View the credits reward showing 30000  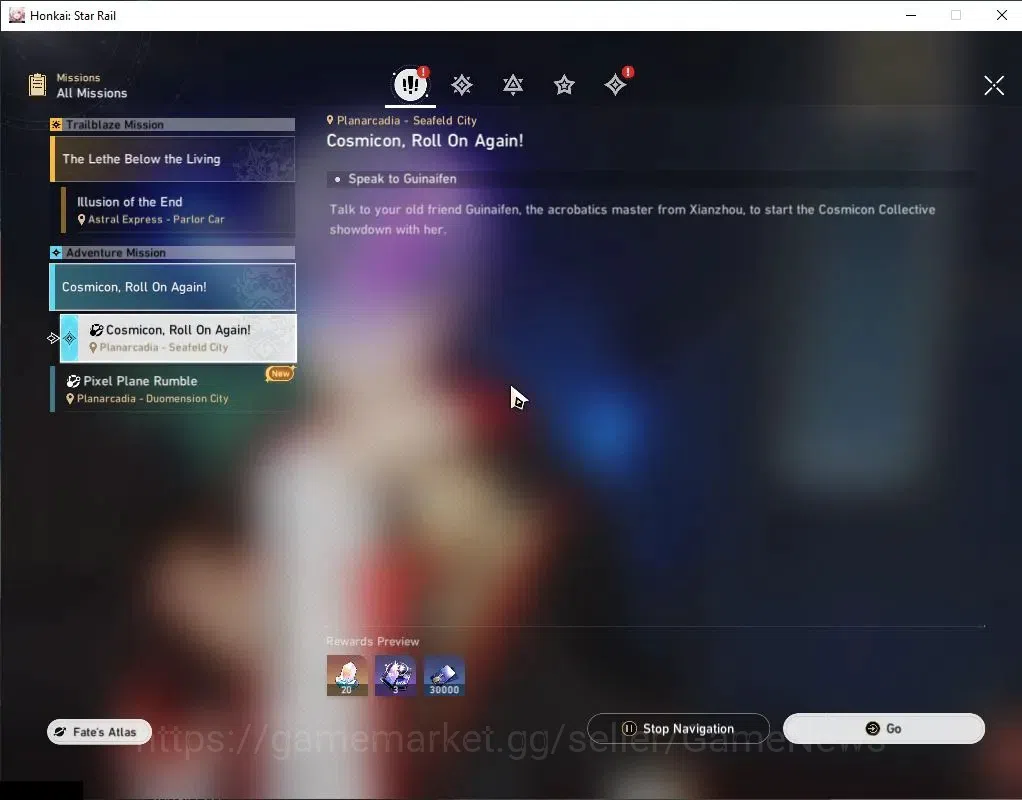pos(444,675)
